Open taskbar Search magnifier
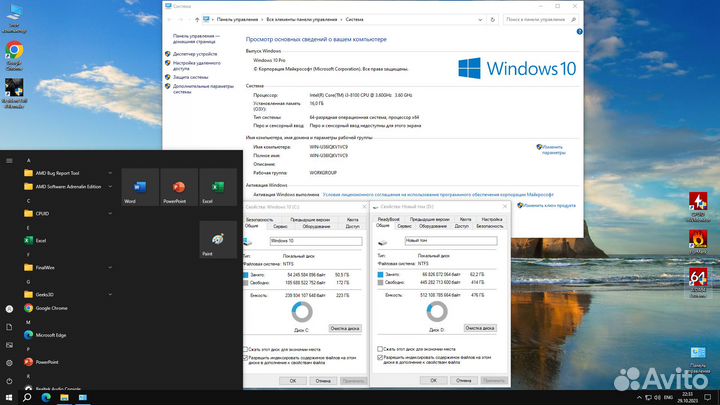The height and width of the screenshot is (405, 720). coord(27,397)
